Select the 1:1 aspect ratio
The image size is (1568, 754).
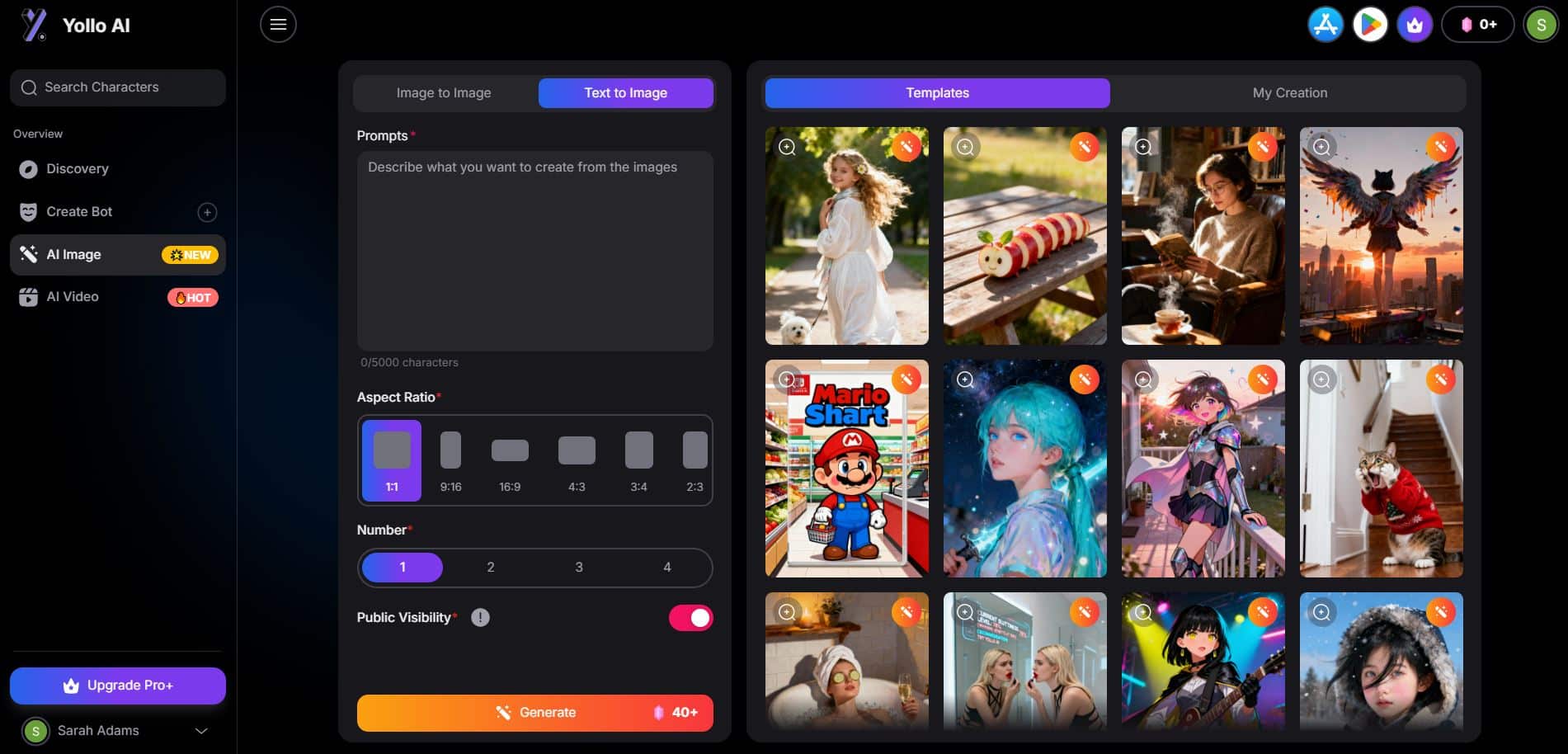click(392, 460)
